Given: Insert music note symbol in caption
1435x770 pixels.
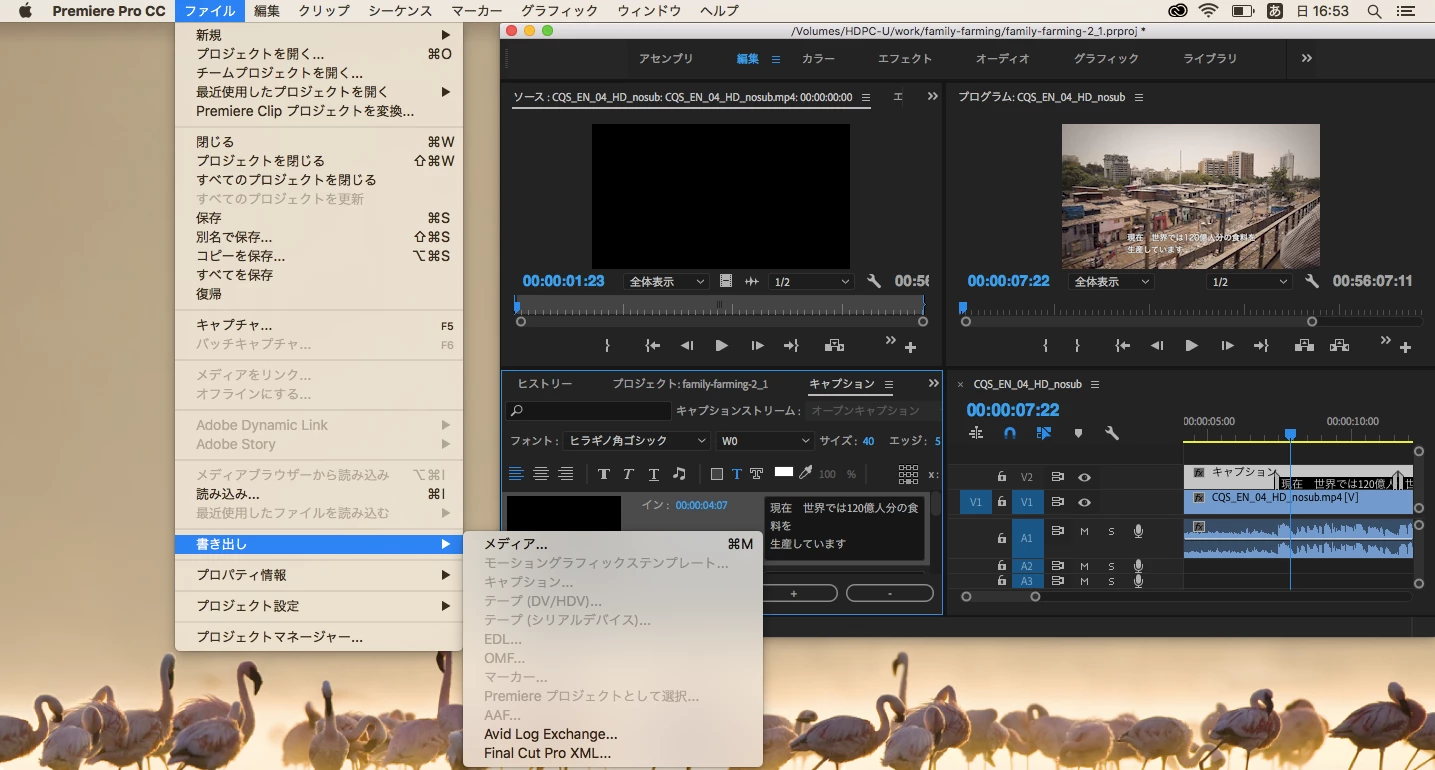Looking at the screenshot, I should [679, 474].
